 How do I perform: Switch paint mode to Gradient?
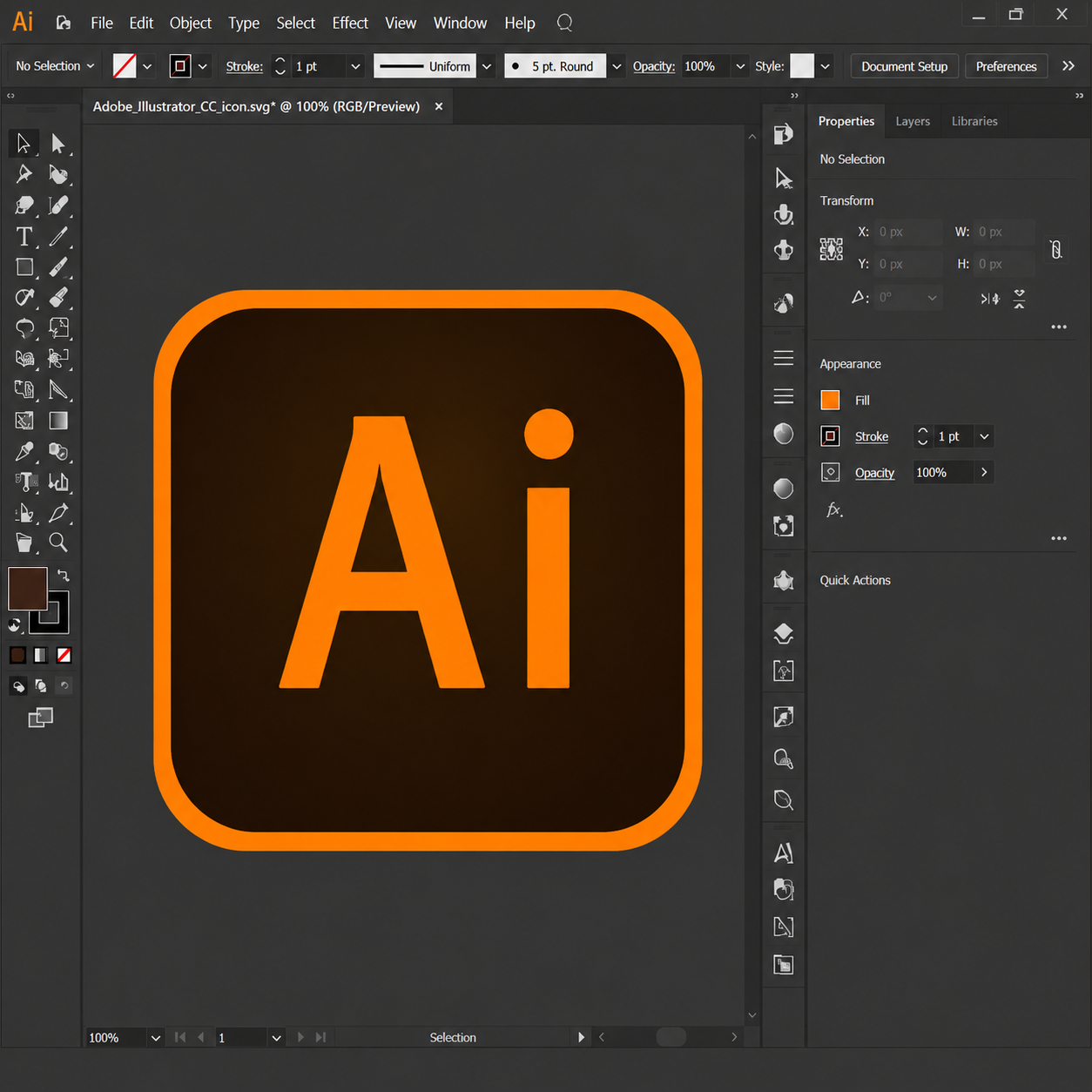40,655
